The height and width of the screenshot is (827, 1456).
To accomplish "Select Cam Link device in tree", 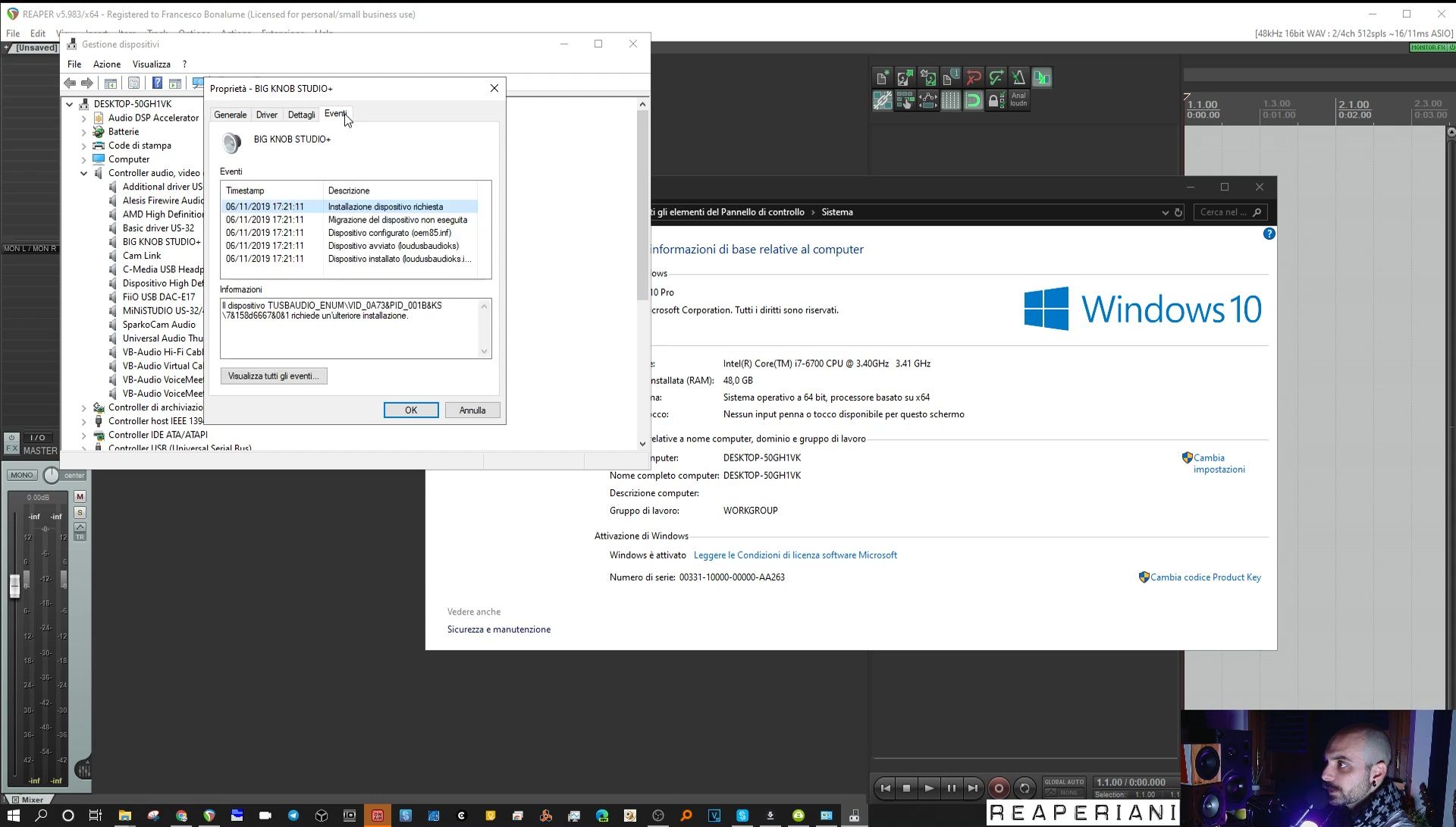I will (142, 256).
